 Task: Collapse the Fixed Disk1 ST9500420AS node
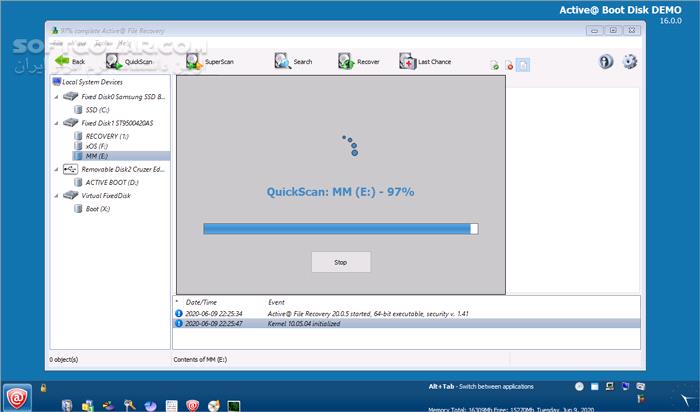pos(56,123)
